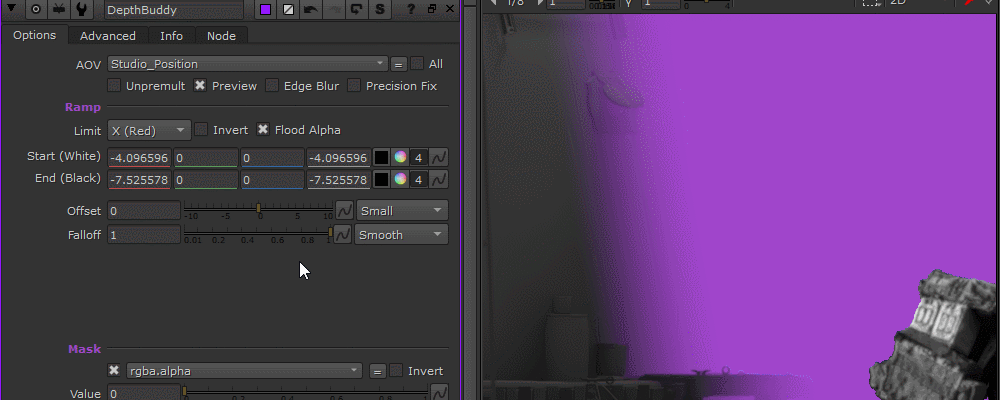Click the black-white tile color icon
Image resolution: width=1000 pixels, height=400 pixels.
[x=289, y=9]
